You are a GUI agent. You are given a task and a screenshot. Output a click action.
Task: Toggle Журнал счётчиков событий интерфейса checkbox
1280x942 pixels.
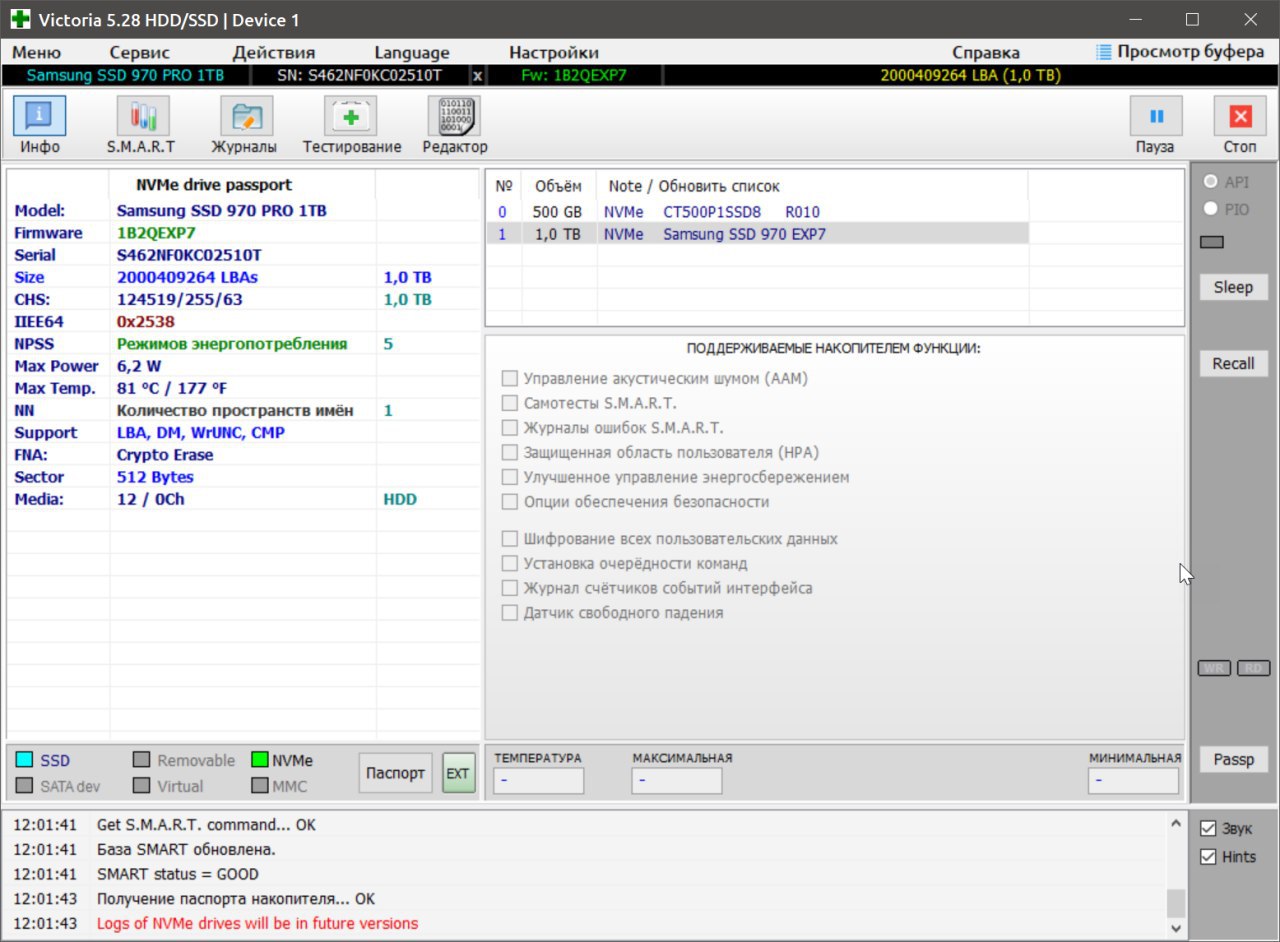point(510,588)
